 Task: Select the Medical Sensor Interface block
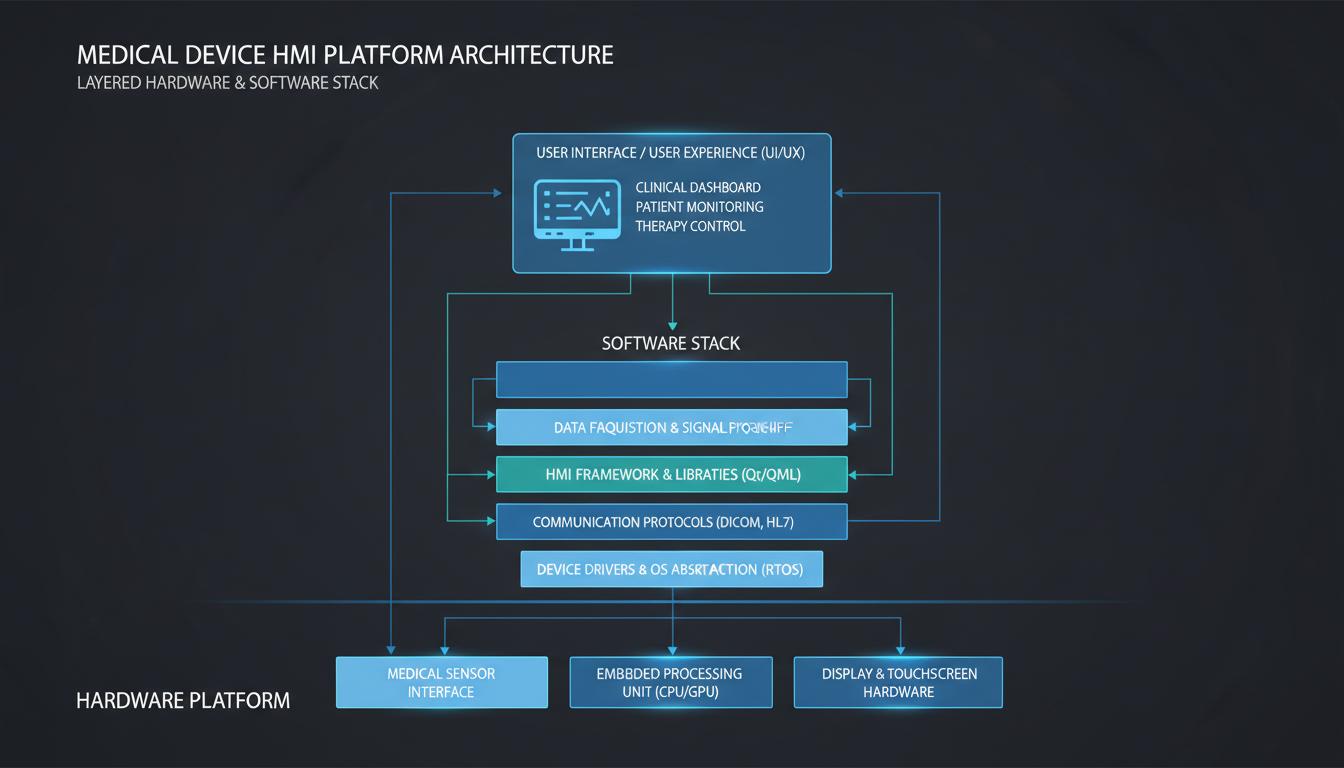[441, 682]
